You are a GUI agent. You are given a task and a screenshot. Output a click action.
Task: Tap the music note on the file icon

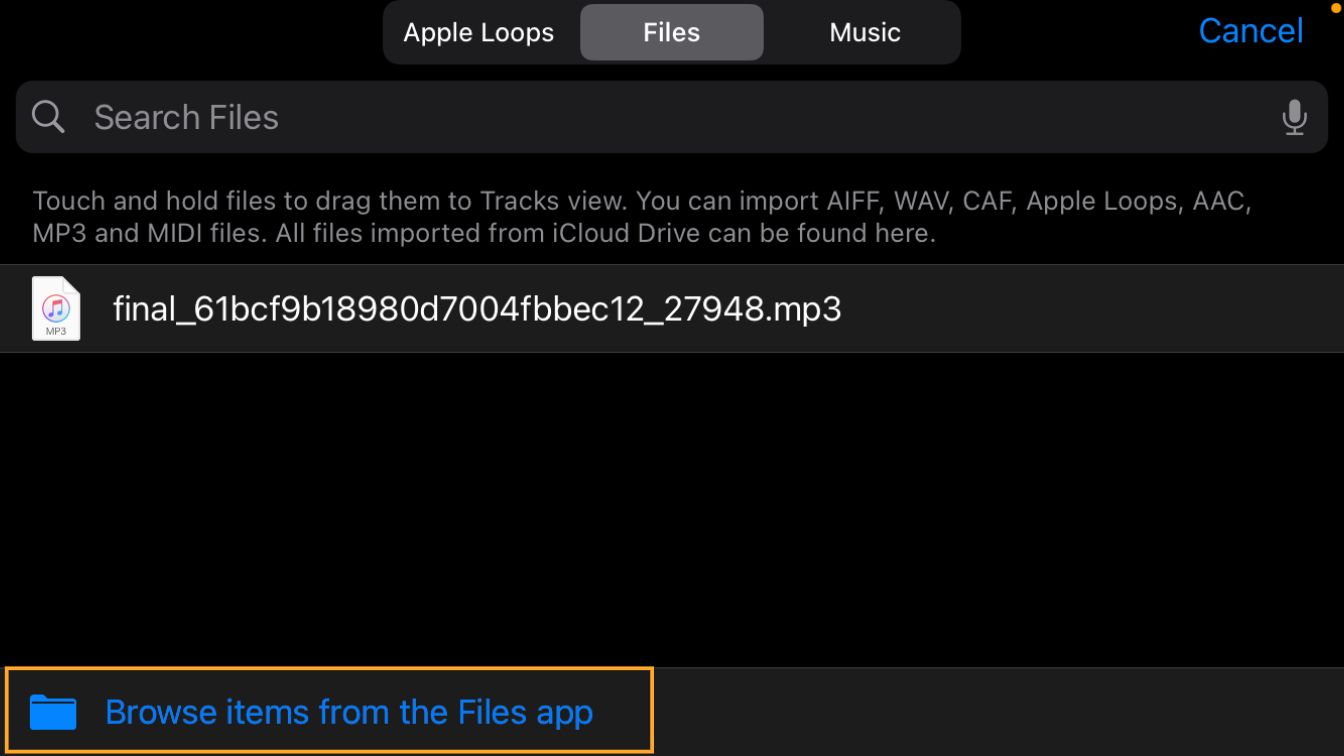click(x=56, y=304)
